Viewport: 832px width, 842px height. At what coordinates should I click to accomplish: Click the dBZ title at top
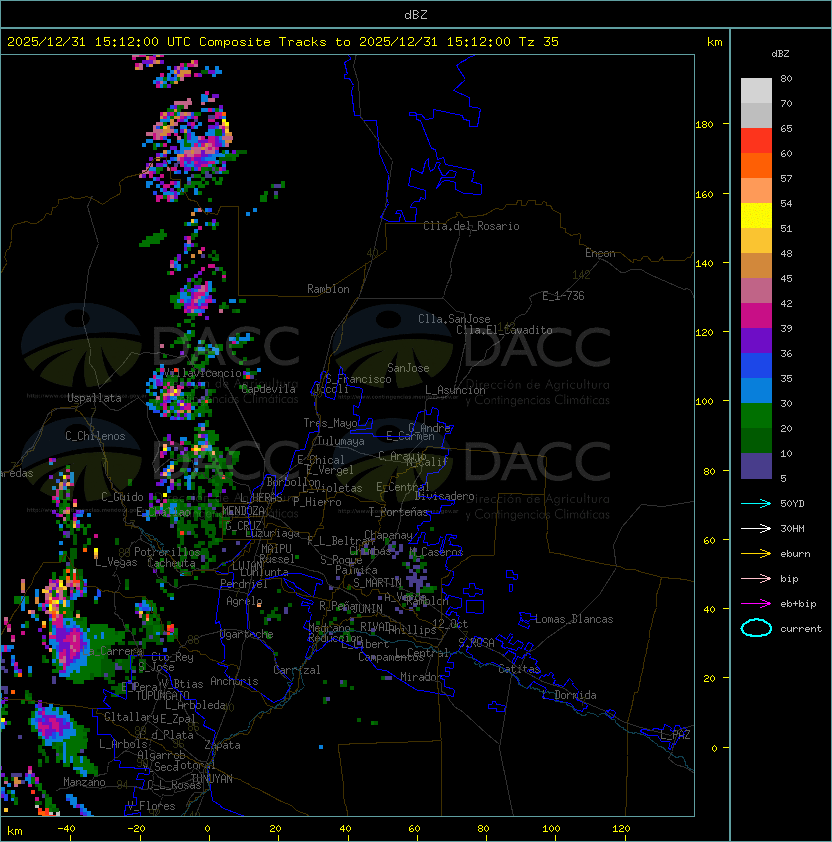click(x=416, y=15)
